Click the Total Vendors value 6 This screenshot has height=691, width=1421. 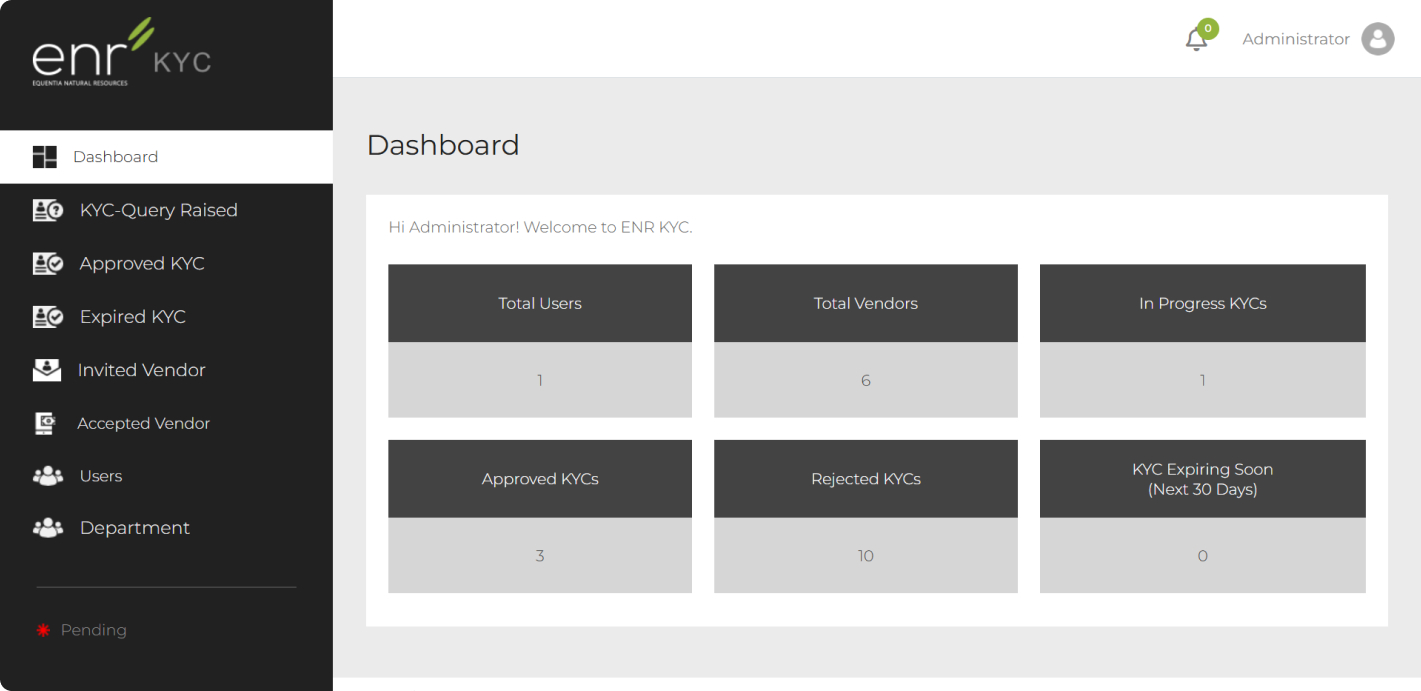(866, 380)
